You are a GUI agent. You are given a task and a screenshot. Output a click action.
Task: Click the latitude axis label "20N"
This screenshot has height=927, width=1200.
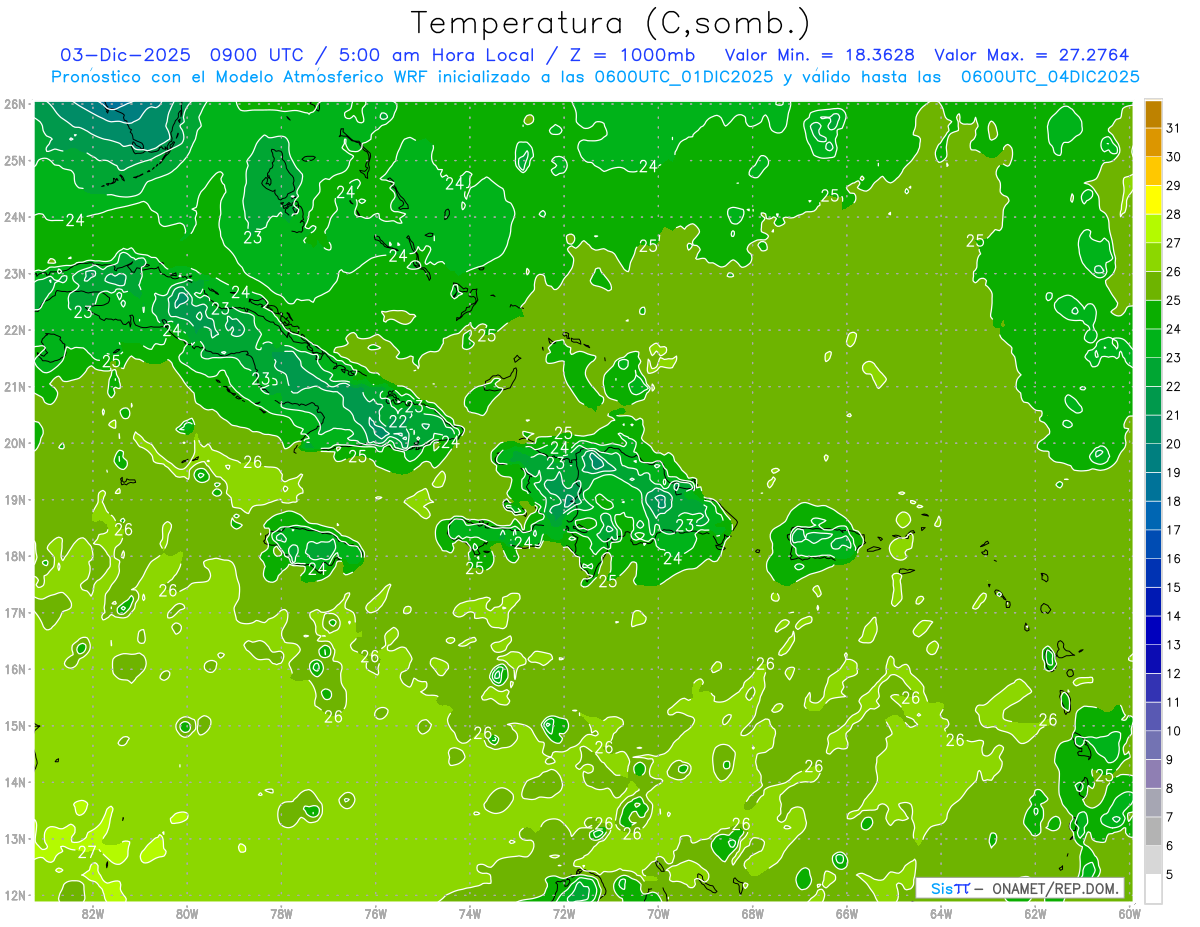click(x=14, y=443)
